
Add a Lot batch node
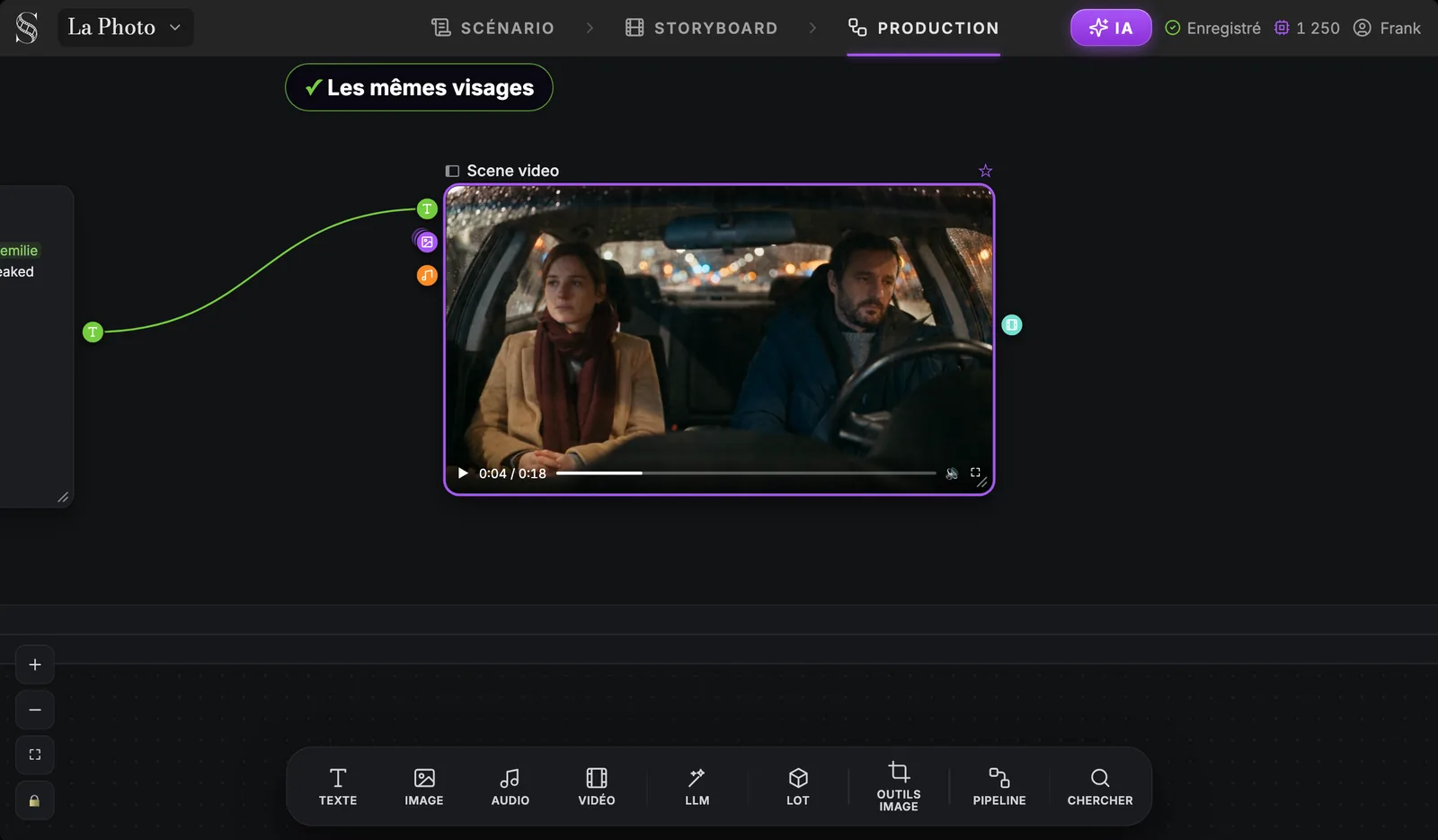[798, 786]
